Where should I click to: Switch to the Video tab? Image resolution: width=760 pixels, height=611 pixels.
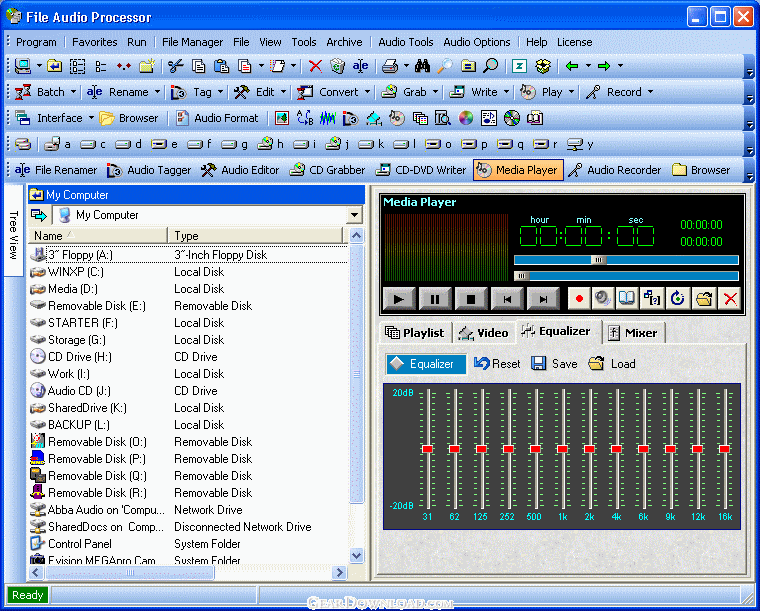tap(484, 333)
